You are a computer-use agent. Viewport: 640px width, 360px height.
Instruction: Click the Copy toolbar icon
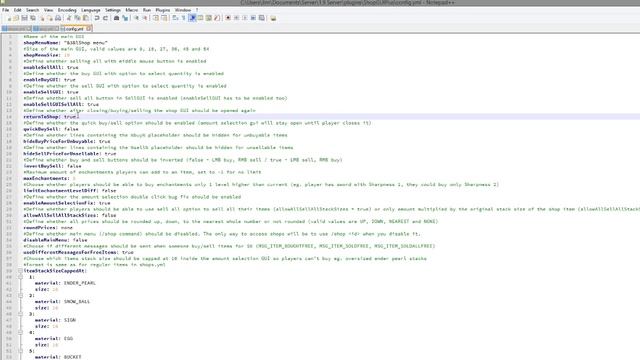[77, 18]
